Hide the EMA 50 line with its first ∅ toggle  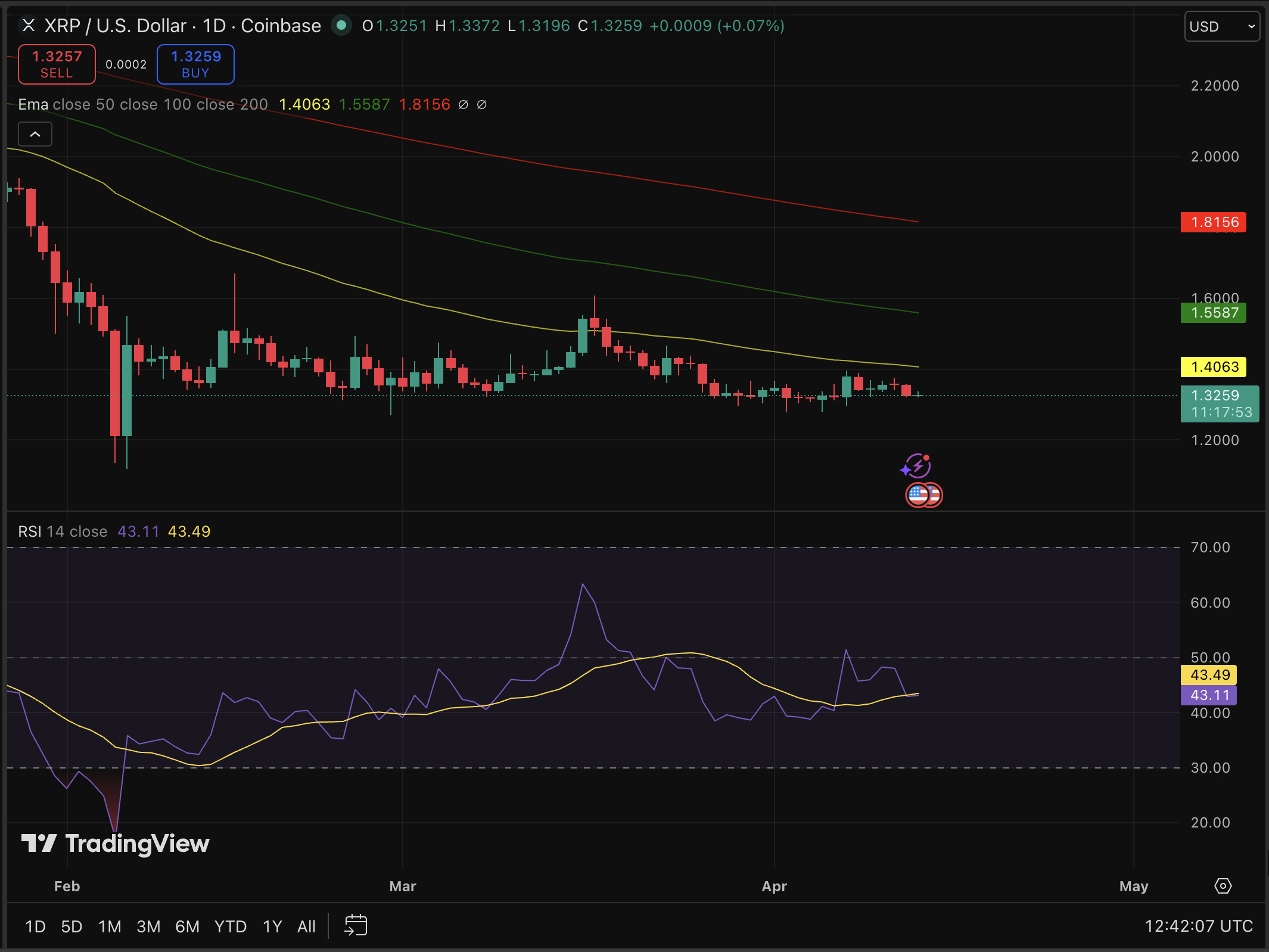464,104
